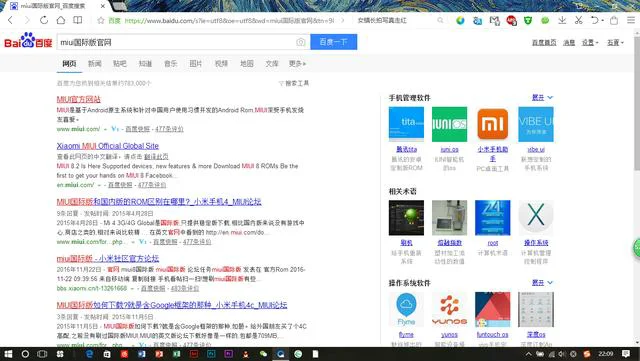This screenshot has height=361, width=640.
Task: Expand 手机管理软件 section with 展开
Action: point(542,98)
